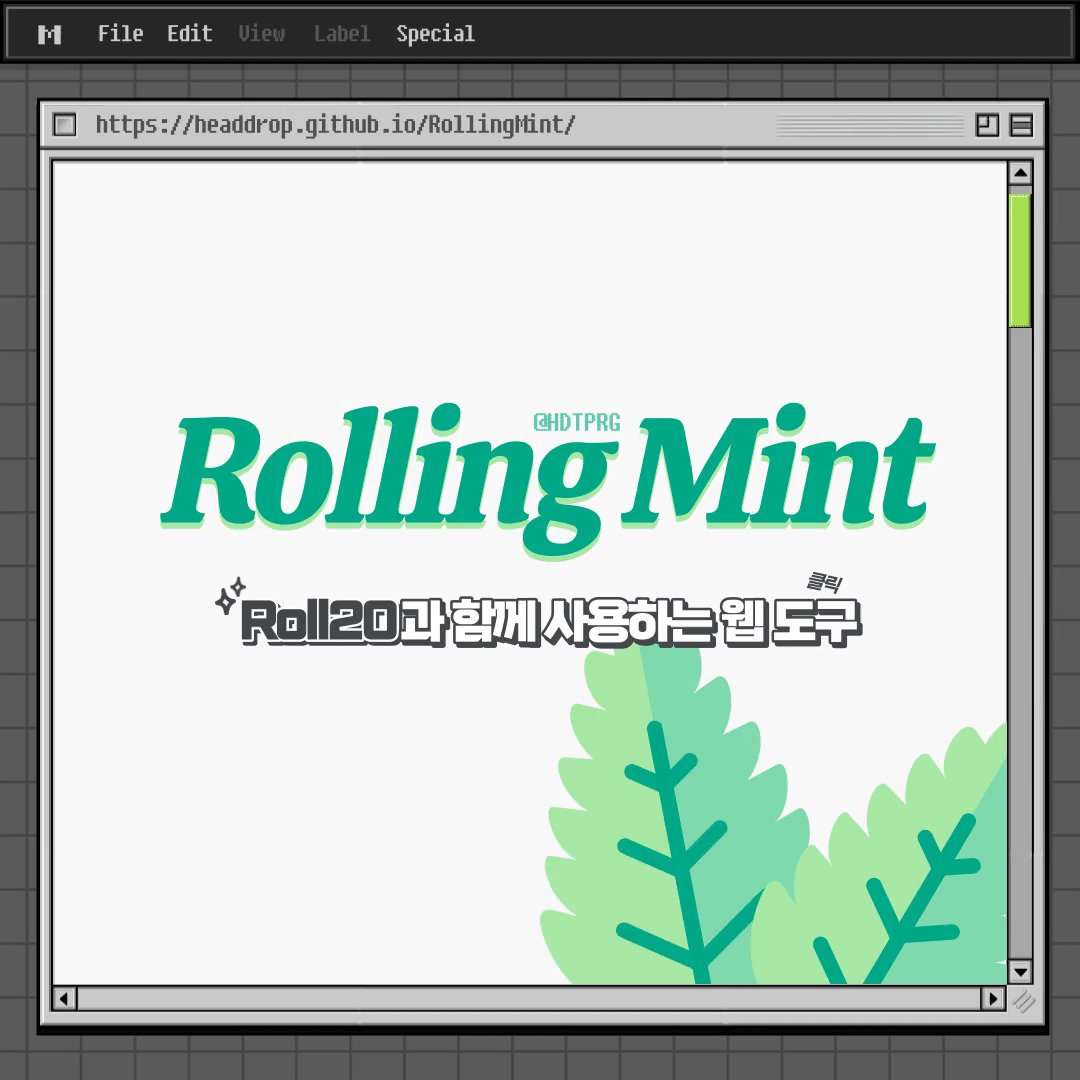This screenshot has width=1080, height=1080.
Task: Click the M logo in the menu bar
Action: pyautogui.click(x=50, y=33)
